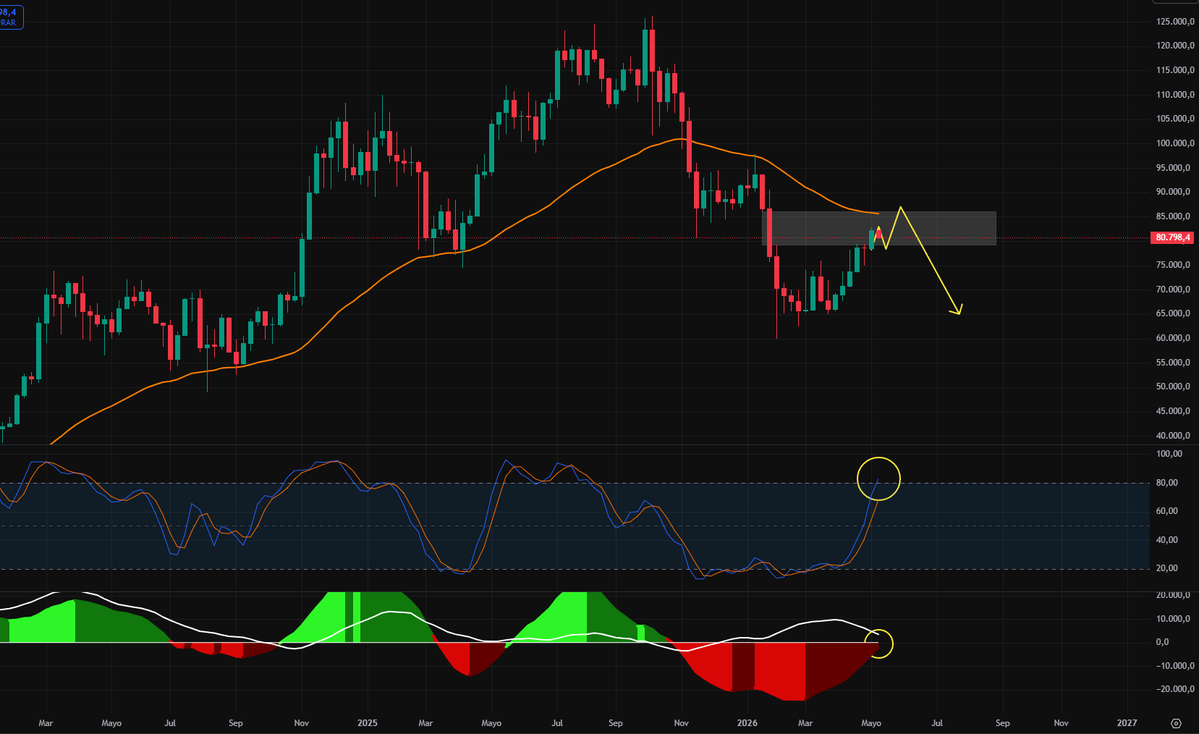Click the -10.000,0 histogram scale label
This screenshot has height=734, width=1199.
click(1175, 666)
